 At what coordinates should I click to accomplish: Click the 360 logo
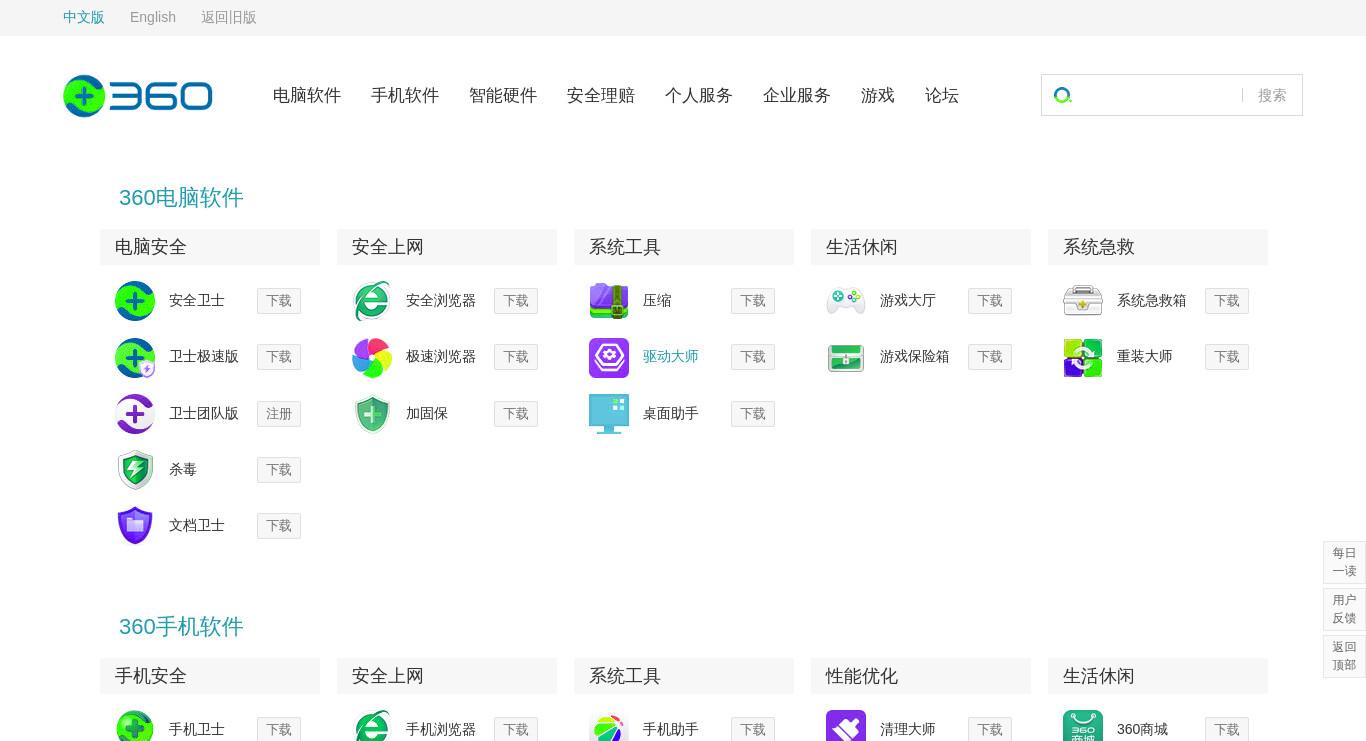[138, 96]
